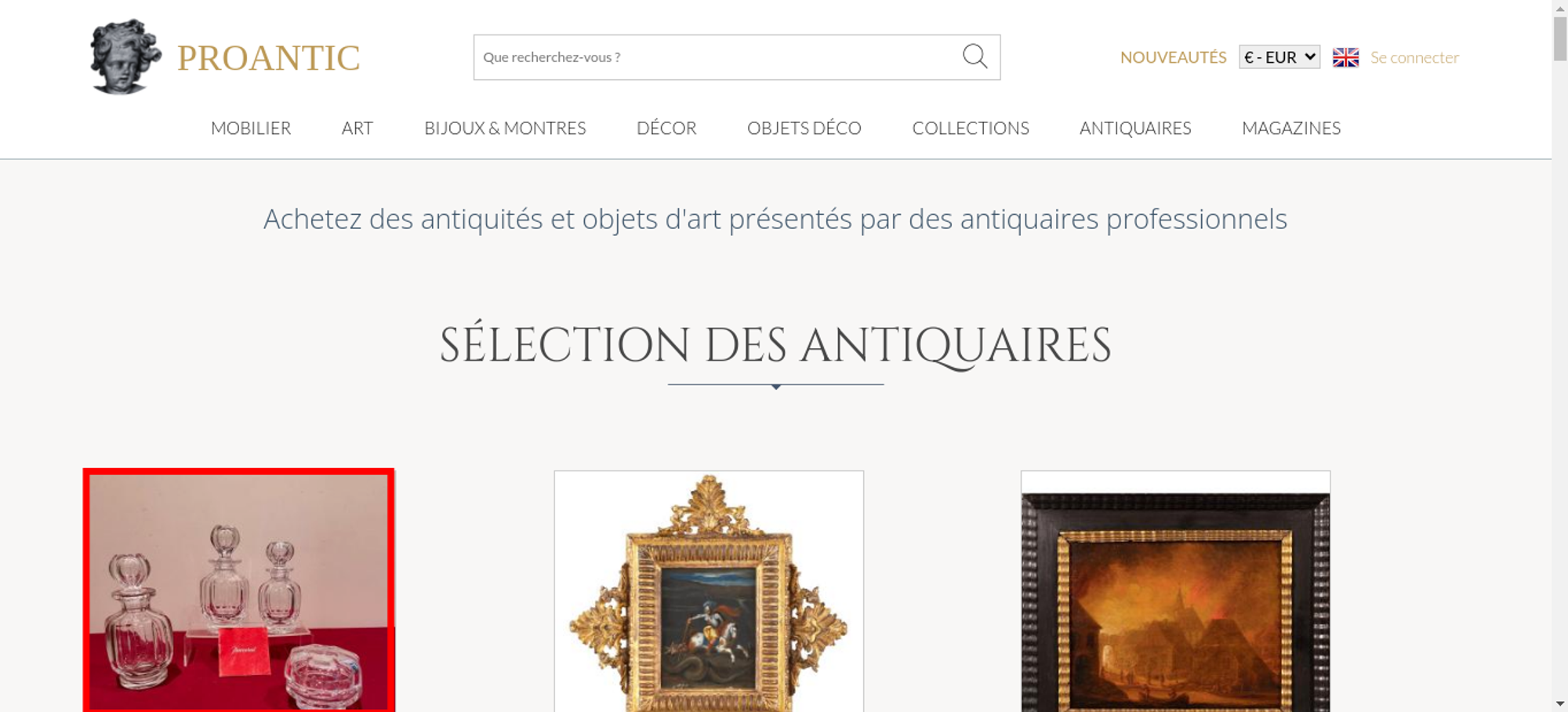Open the OBJETS DÉCO menu
The image size is (1568, 712).
[x=804, y=129]
